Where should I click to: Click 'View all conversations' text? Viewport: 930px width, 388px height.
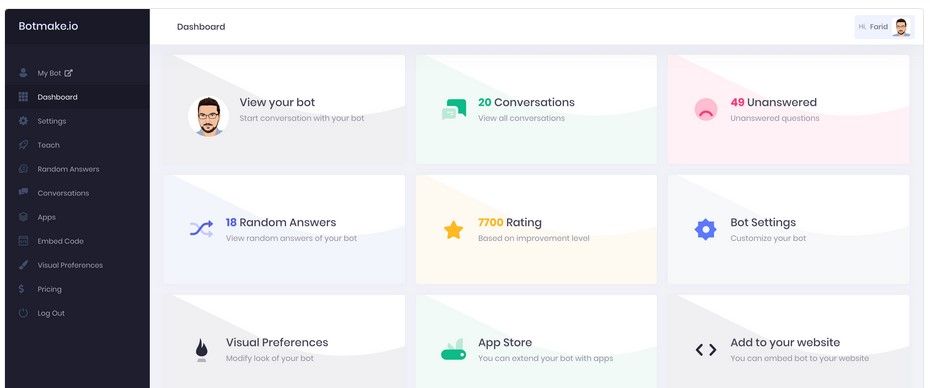pyautogui.click(x=521, y=118)
